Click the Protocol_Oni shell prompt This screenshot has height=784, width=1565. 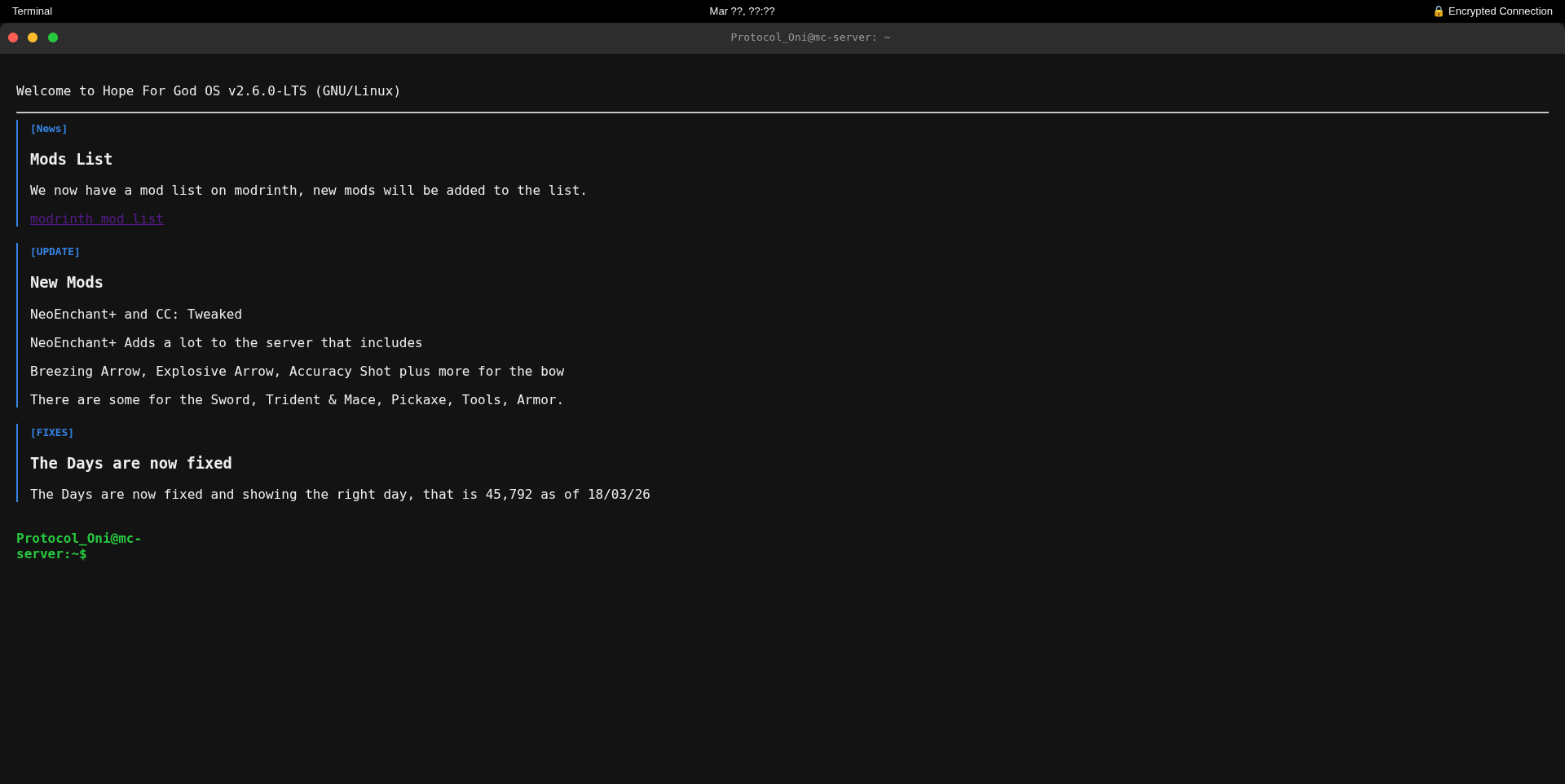78,546
